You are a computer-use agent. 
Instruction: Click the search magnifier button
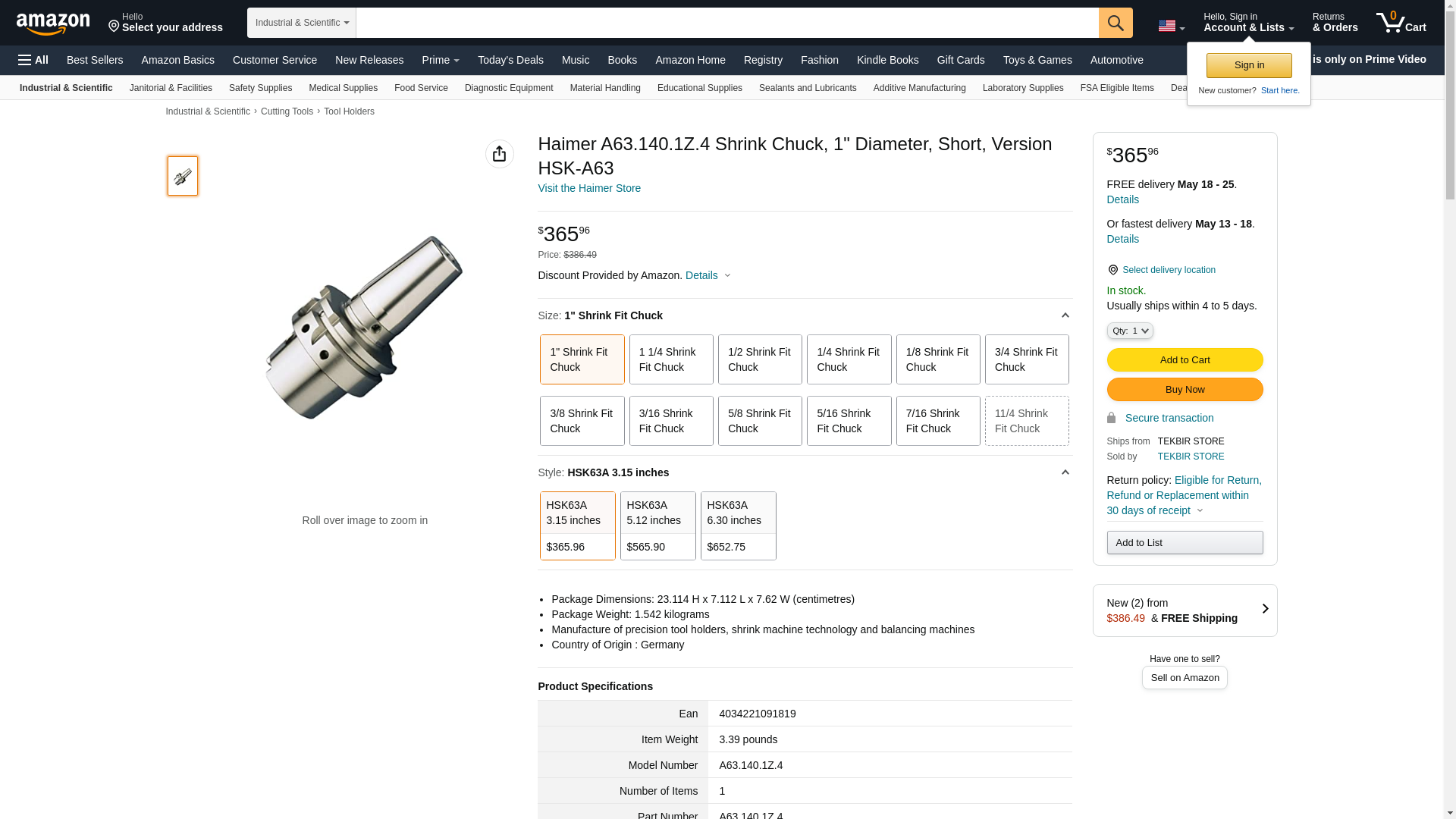(x=1115, y=23)
